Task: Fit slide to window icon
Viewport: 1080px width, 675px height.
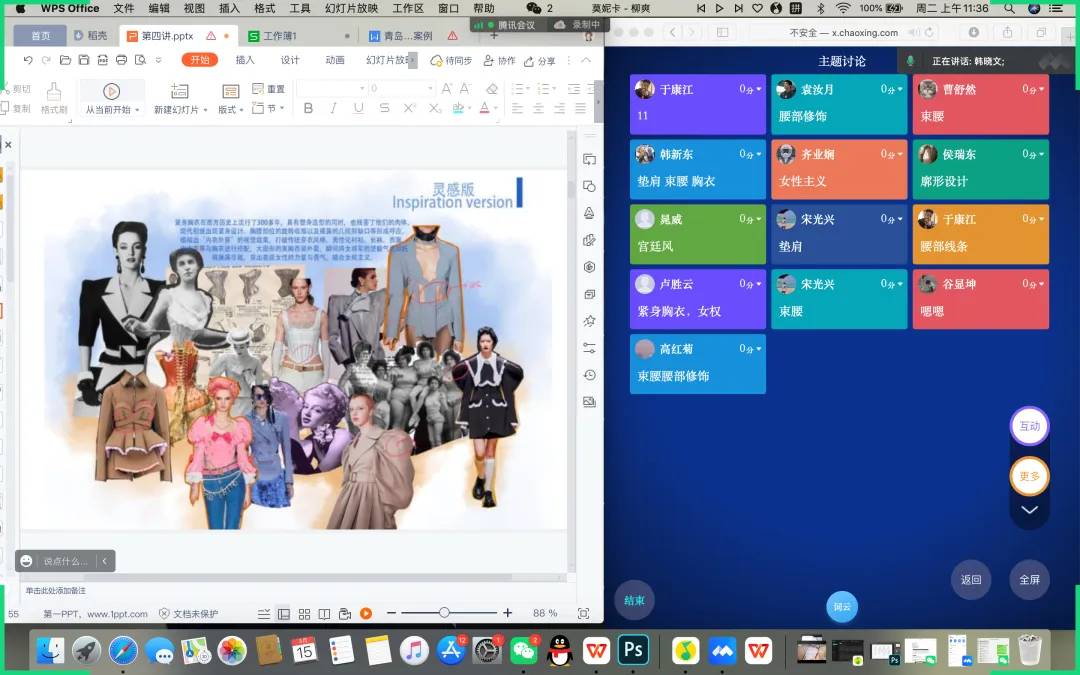Action: [x=583, y=614]
